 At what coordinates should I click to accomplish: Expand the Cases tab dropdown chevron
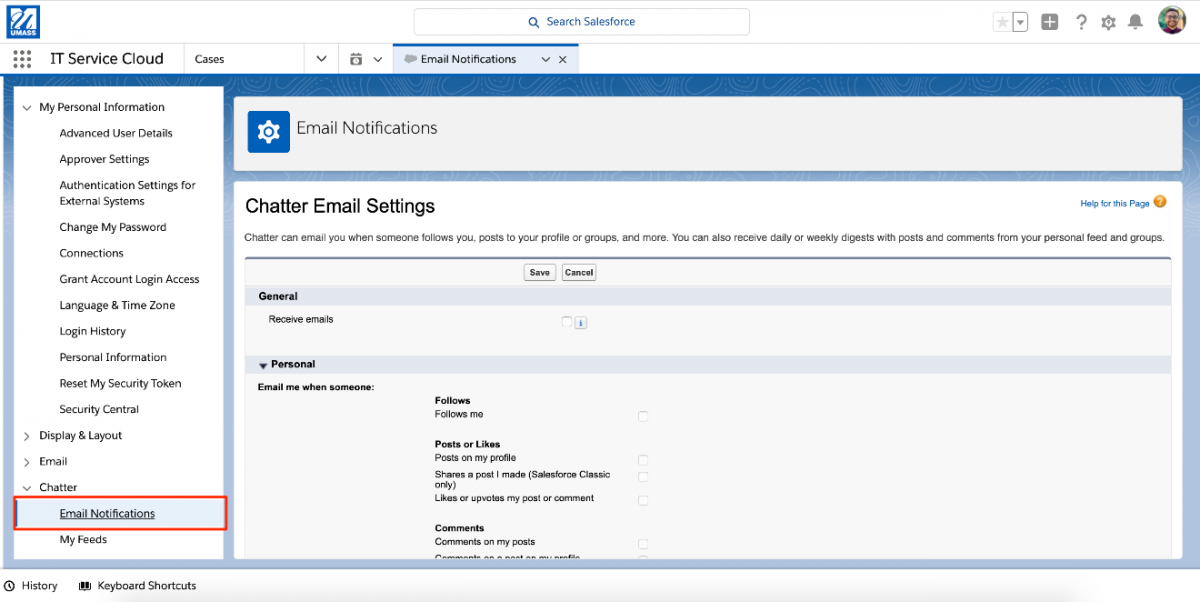pos(321,59)
